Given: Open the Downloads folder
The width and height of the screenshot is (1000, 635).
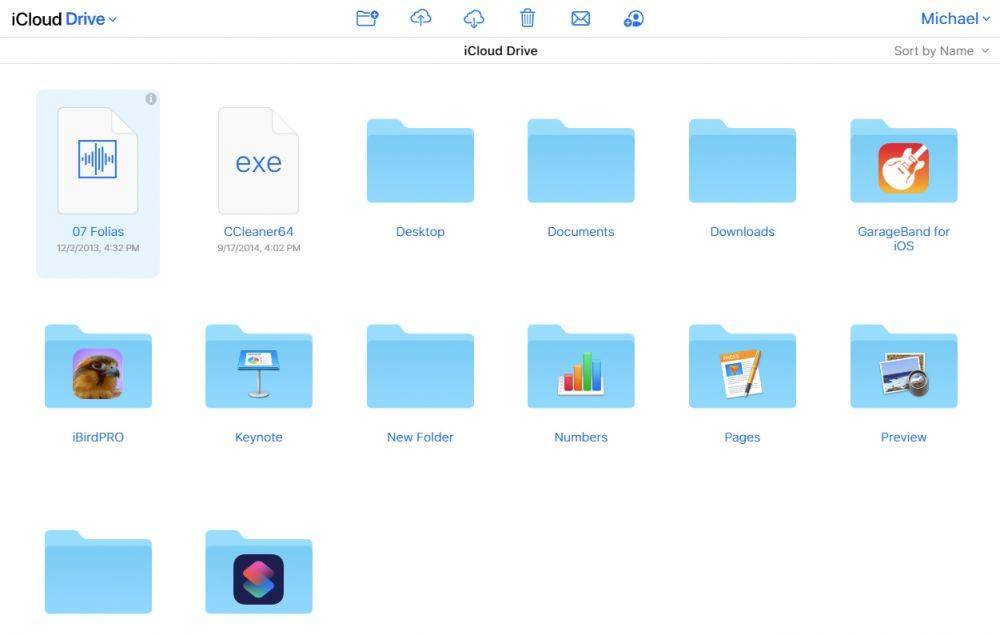Looking at the screenshot, I should [x=742, y=161].
